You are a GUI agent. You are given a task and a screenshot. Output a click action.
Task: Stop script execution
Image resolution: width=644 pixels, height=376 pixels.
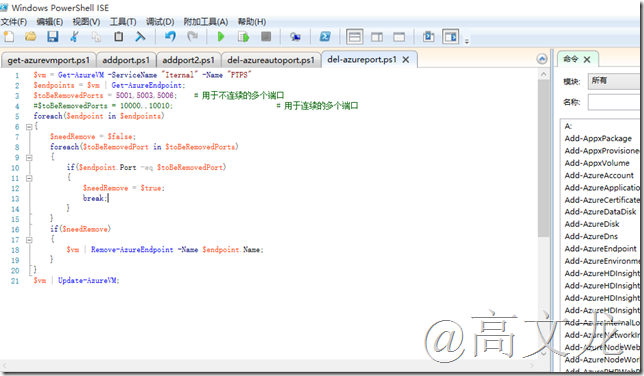(266, 37)
